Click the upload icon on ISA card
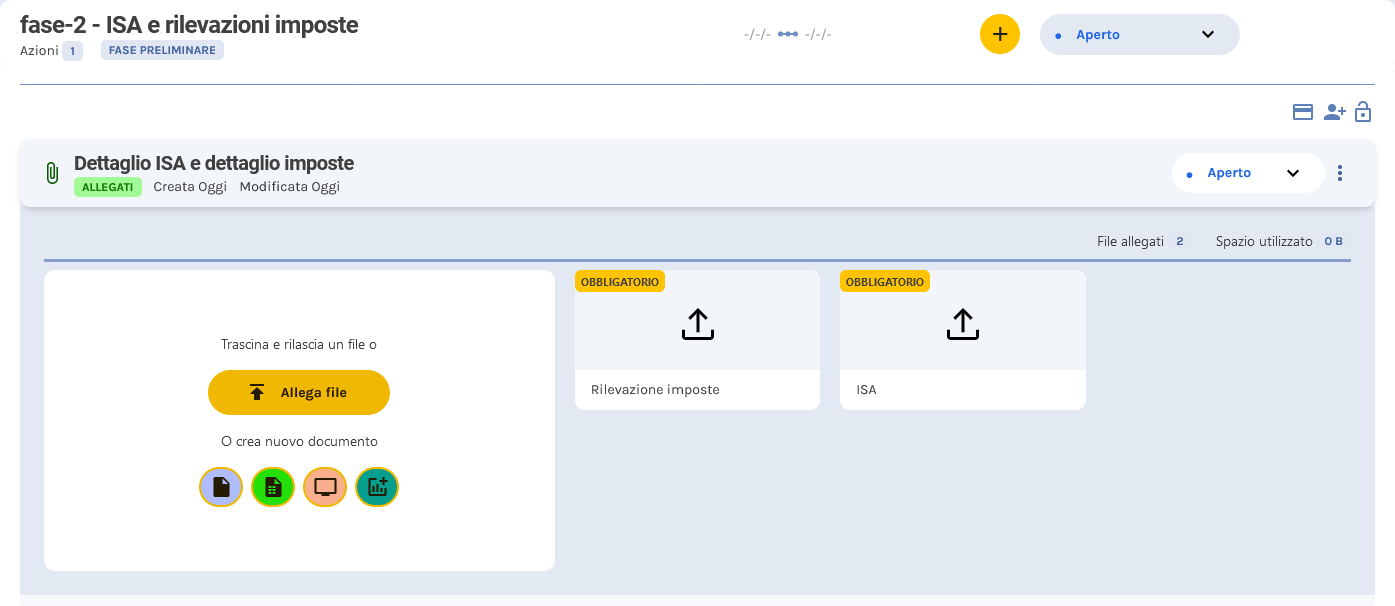The height and width of the screenshot is (606, 1395). click(x=962, y=323)
